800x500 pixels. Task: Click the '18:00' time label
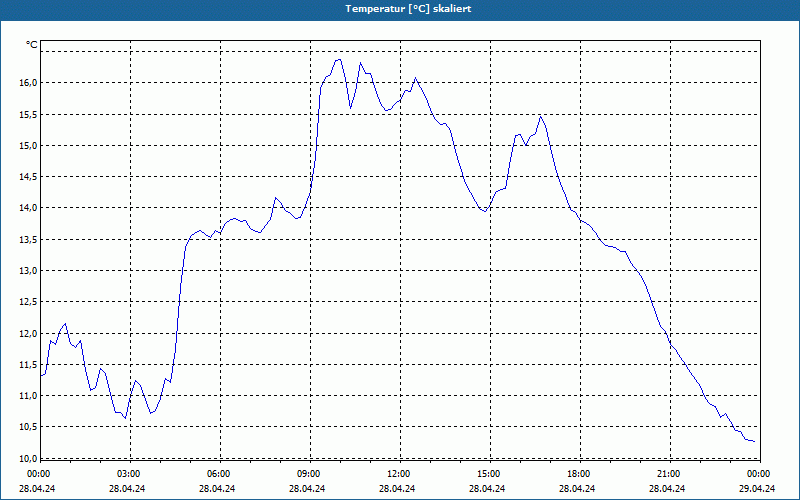(578, 474)
